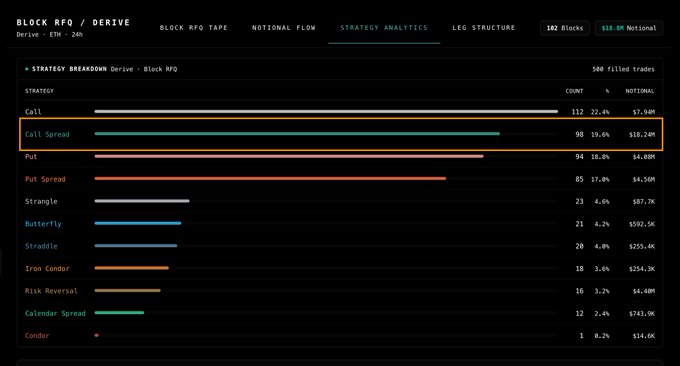Open the Block RFQ Tape tab

[193, 28]
